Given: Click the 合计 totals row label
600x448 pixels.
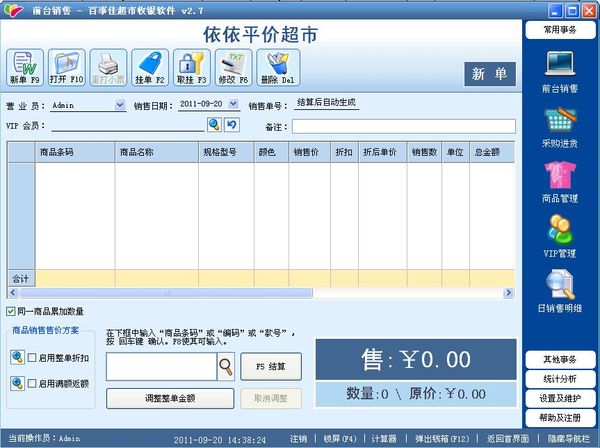Looking at the screenshot, I should (x=21, y=279).
